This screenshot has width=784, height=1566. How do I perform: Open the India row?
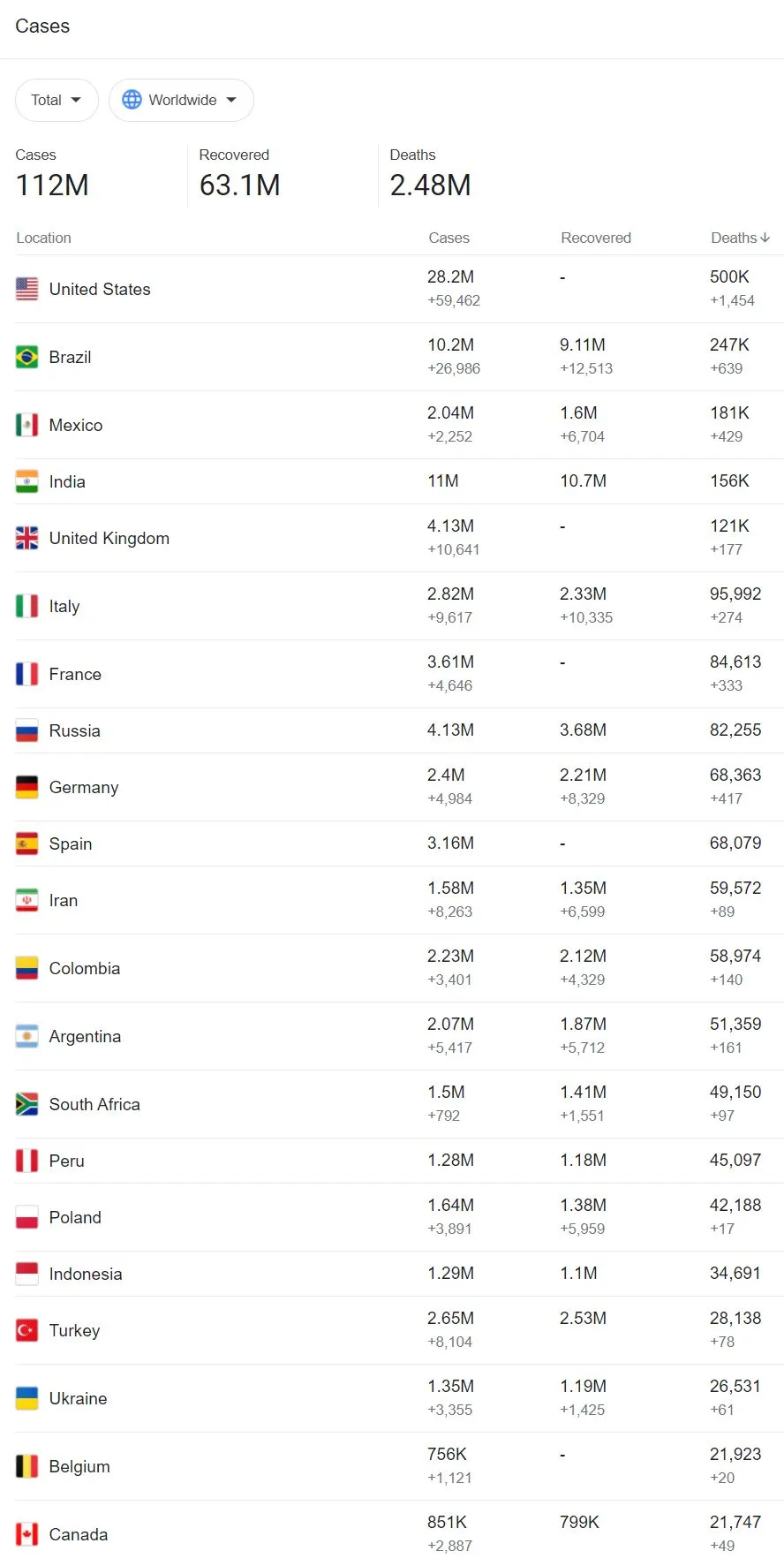click(399, 481)
